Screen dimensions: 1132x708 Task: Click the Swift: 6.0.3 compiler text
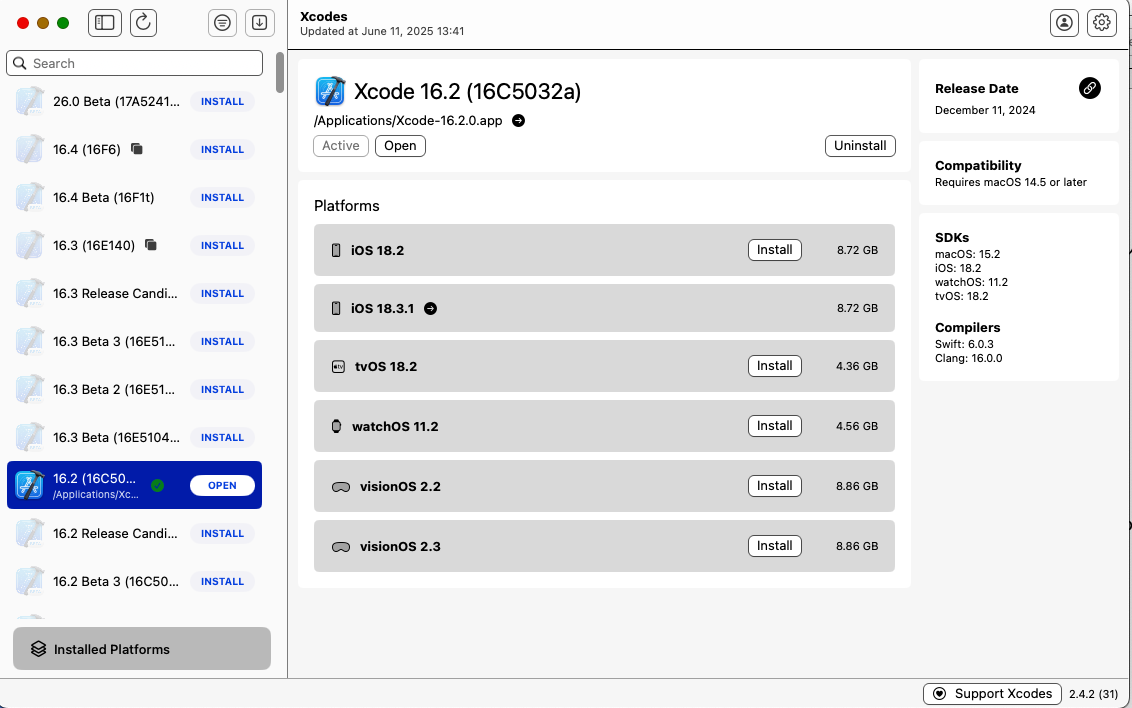click(965, 344)
